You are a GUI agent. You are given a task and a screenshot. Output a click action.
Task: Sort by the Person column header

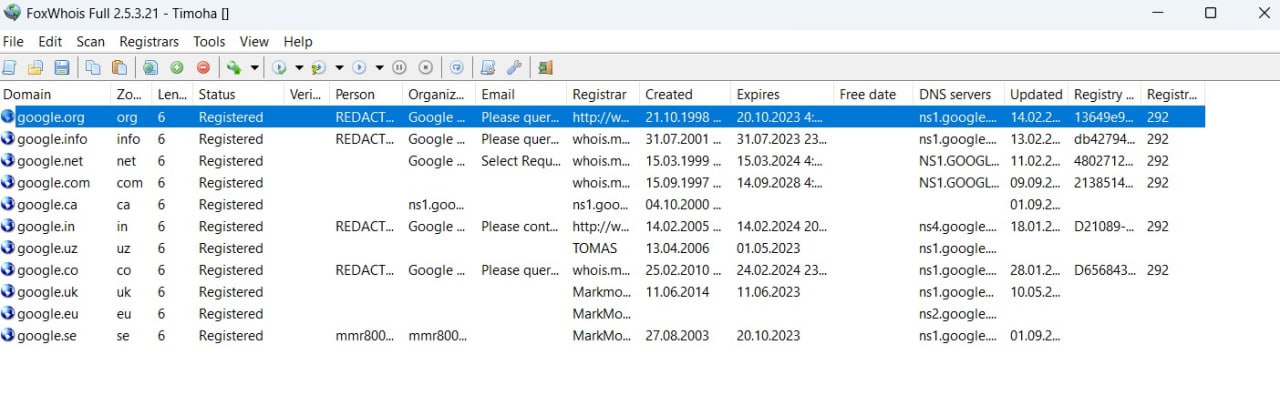[366, 94]
